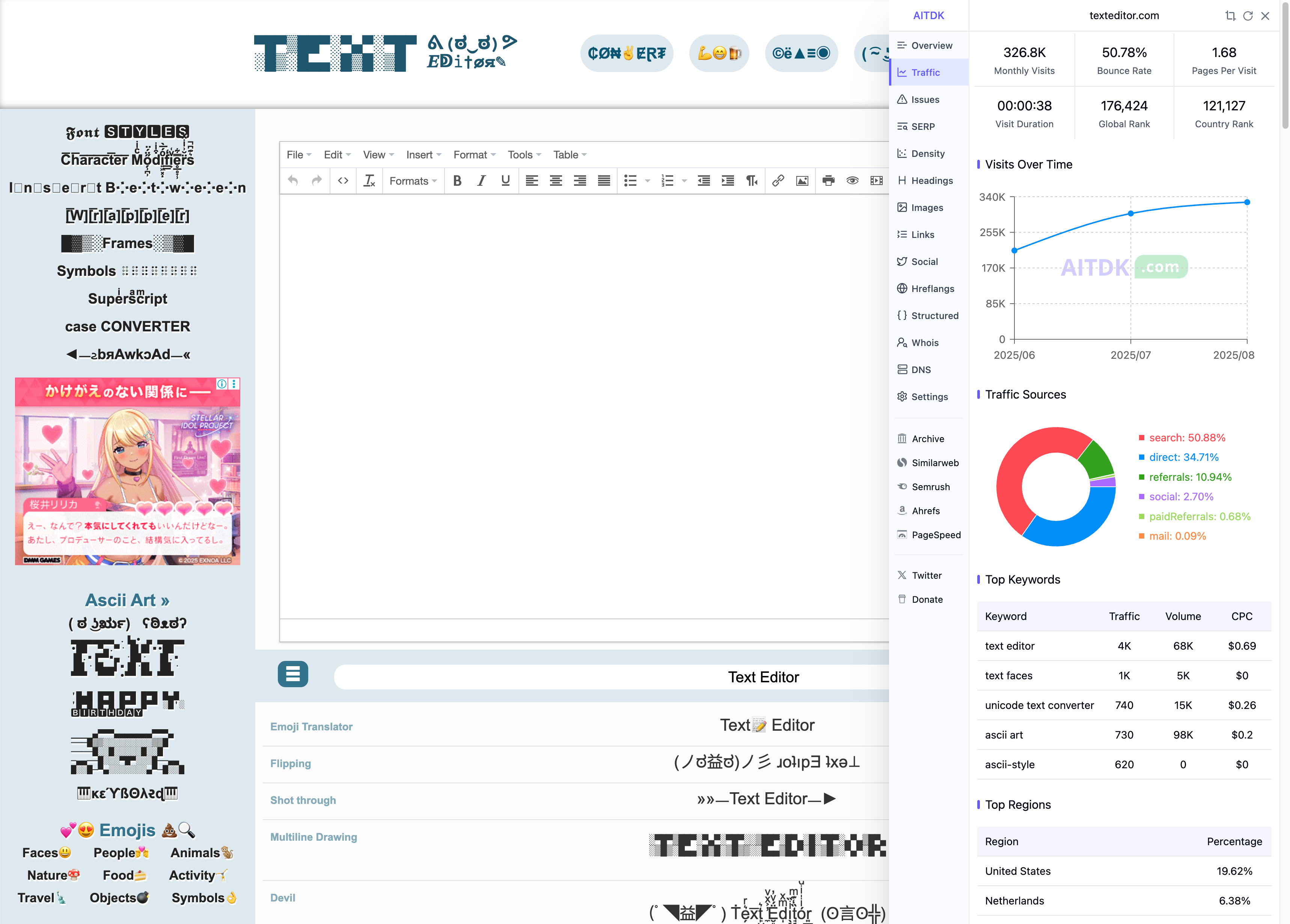Open the Insert menu
The width and height of the screenshot is (1290, 924).
point(423,155)
